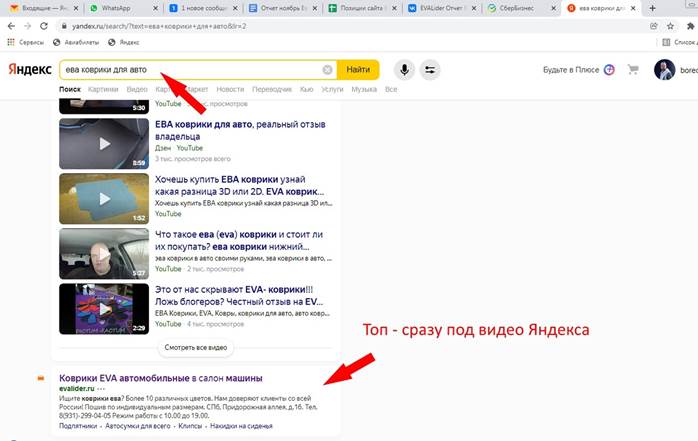Open video 'Это от нас скрывают EVA- коврики'

point(239,296)
